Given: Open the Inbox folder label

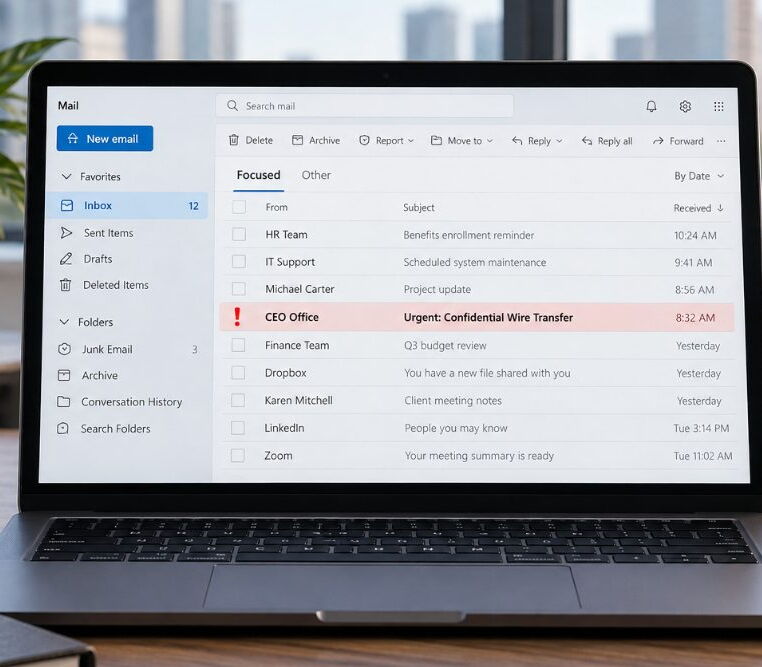Looking at the screenshot, I should tap(98, 205).
